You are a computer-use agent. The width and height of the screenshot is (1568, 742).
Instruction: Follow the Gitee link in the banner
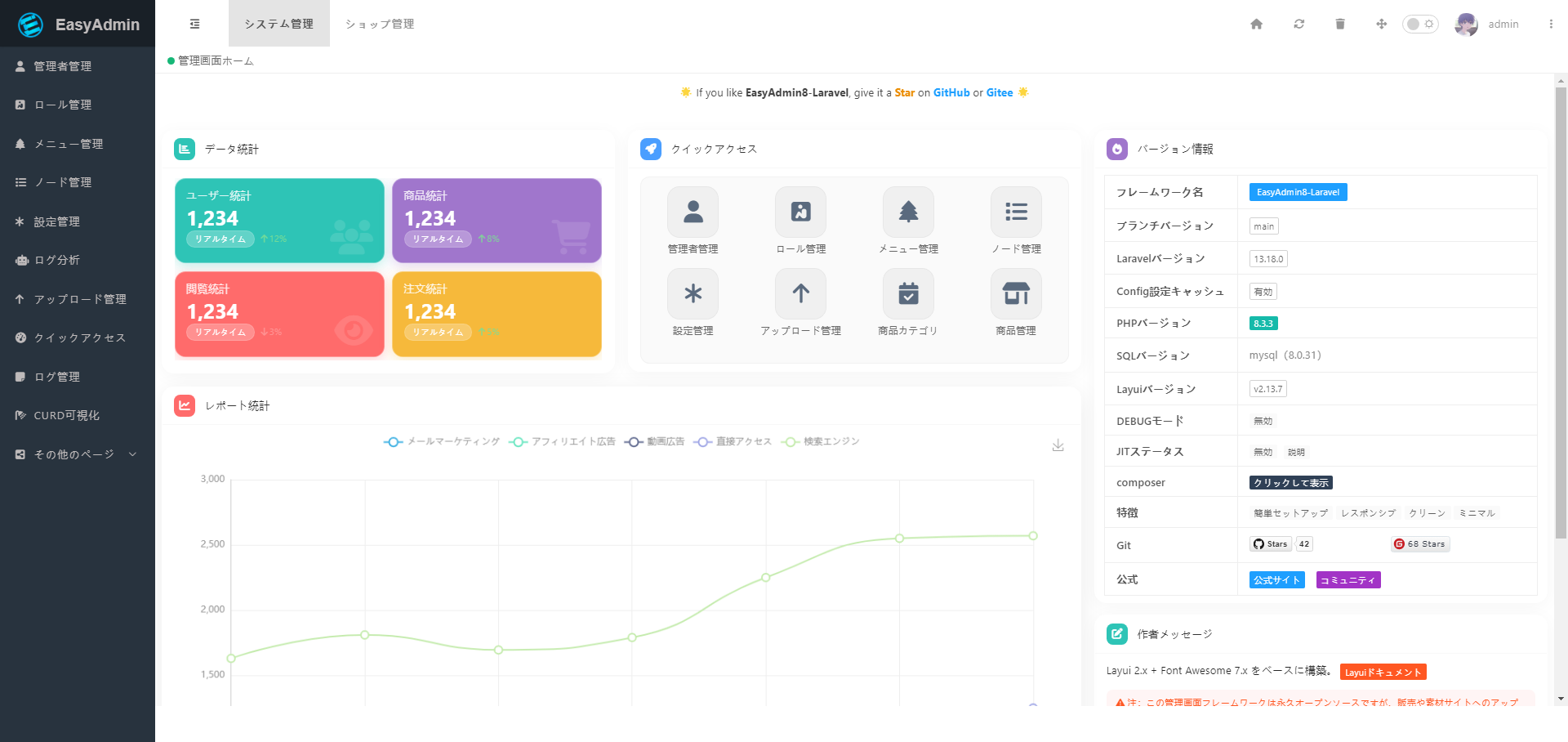coord(1000,93)
